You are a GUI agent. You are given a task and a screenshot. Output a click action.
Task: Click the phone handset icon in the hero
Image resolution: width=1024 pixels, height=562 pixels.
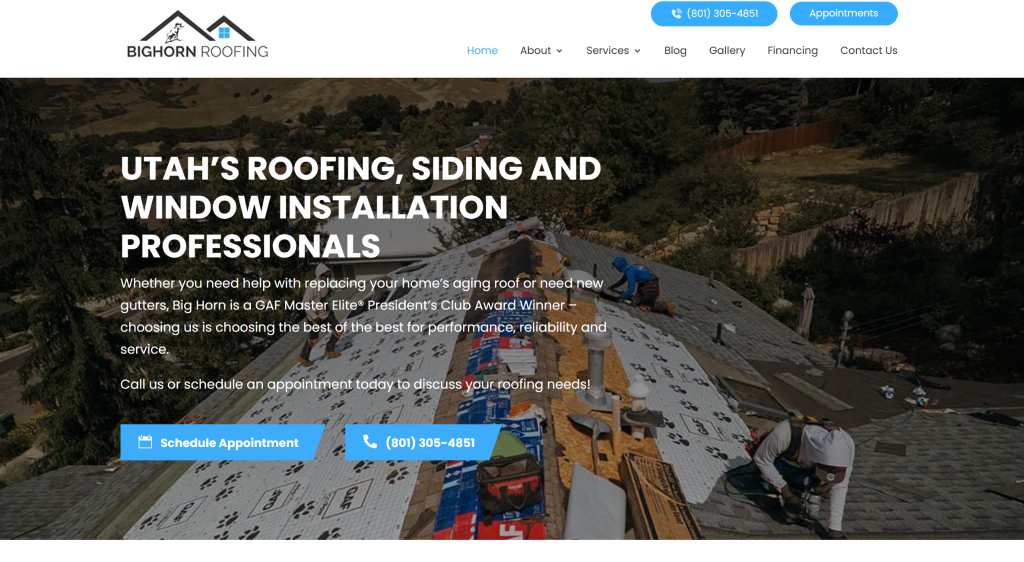tap(370, 442)
